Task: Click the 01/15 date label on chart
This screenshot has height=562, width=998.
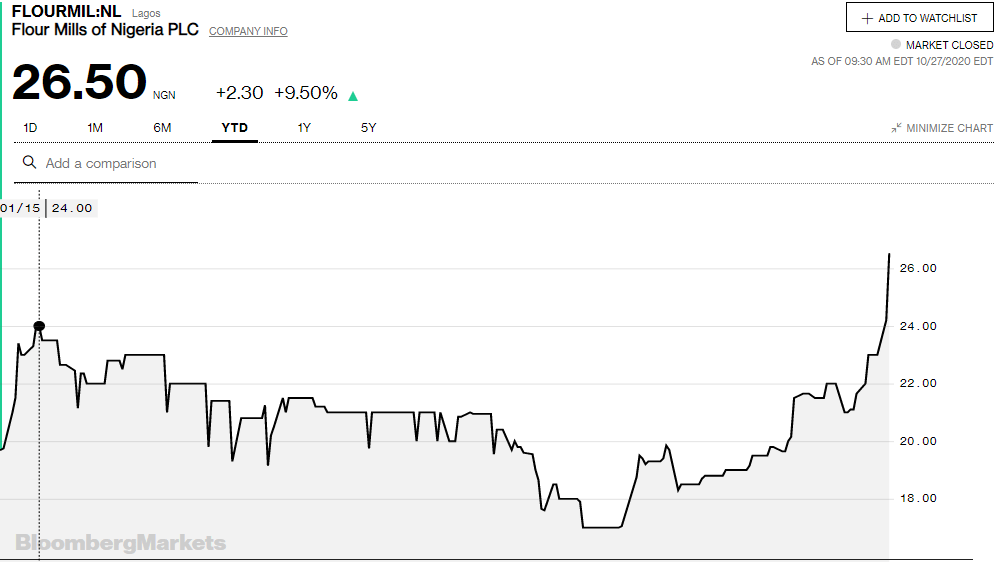Action: [21, 208]
